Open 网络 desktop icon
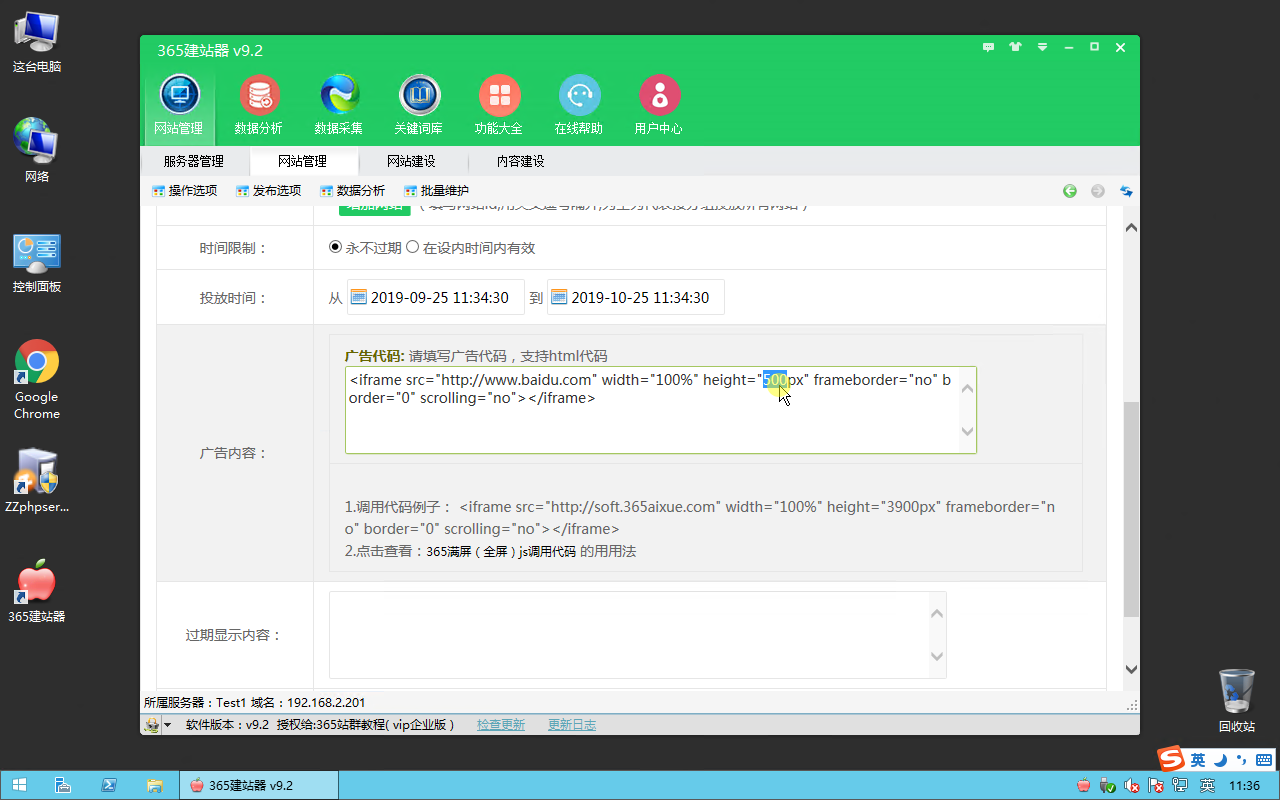1280x800 pixels. pyautogui.click(x=37, y=152)
